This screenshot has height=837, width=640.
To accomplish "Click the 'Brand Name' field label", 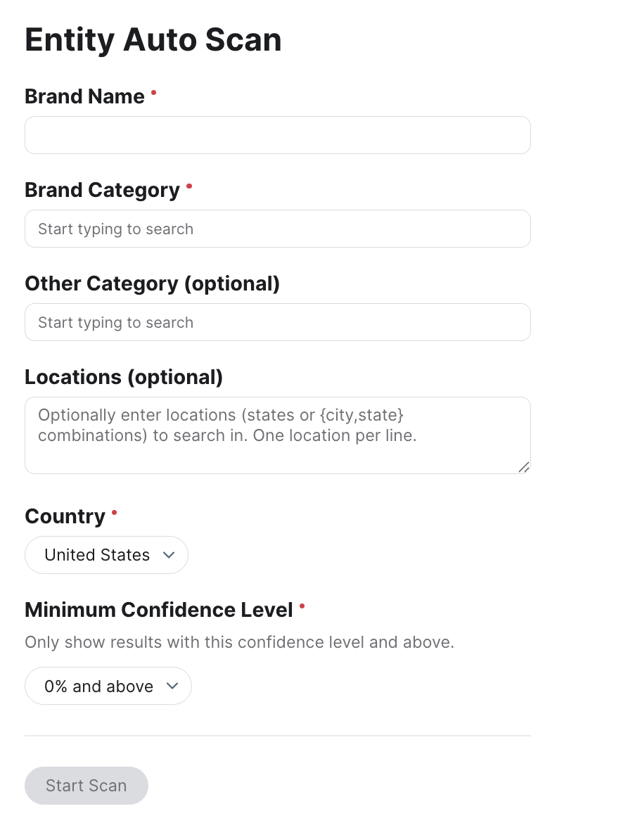I will (85, 96).
